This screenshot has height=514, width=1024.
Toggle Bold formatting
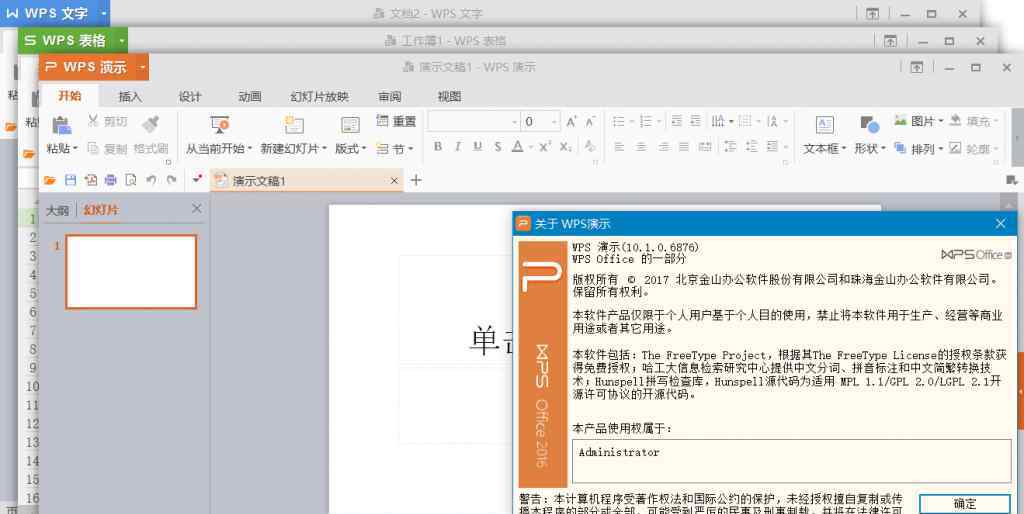coord(438,147)
